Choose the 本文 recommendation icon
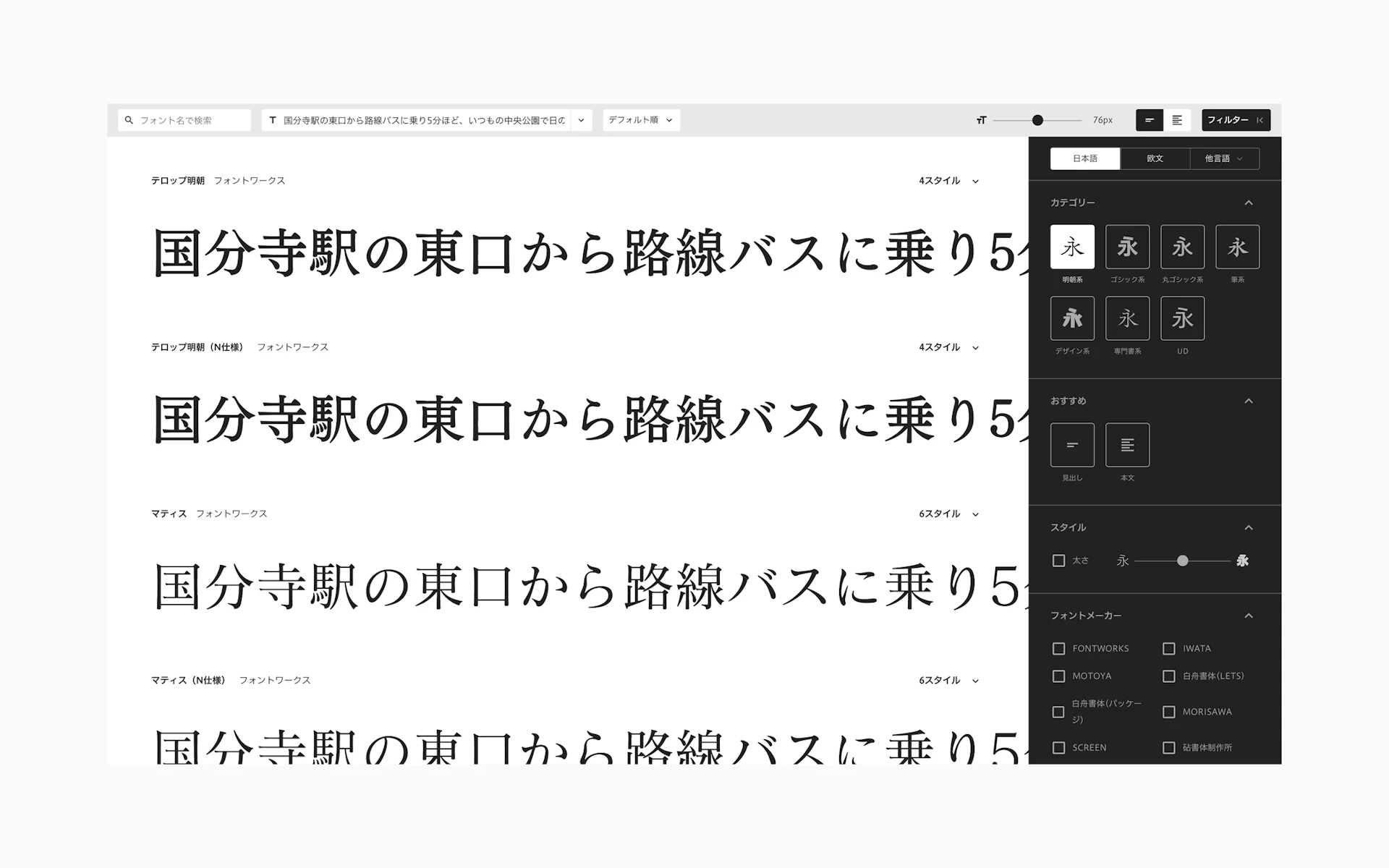This screenshot has height=868, width=1389. point(1127,445)
